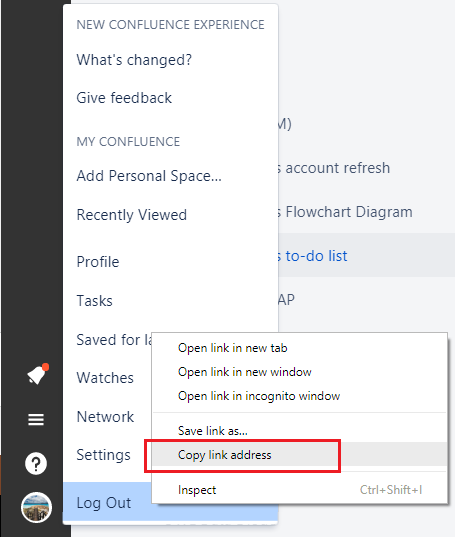Open the help question mark icon
This screenshot has height=537, width=455.
pos(36,464)
